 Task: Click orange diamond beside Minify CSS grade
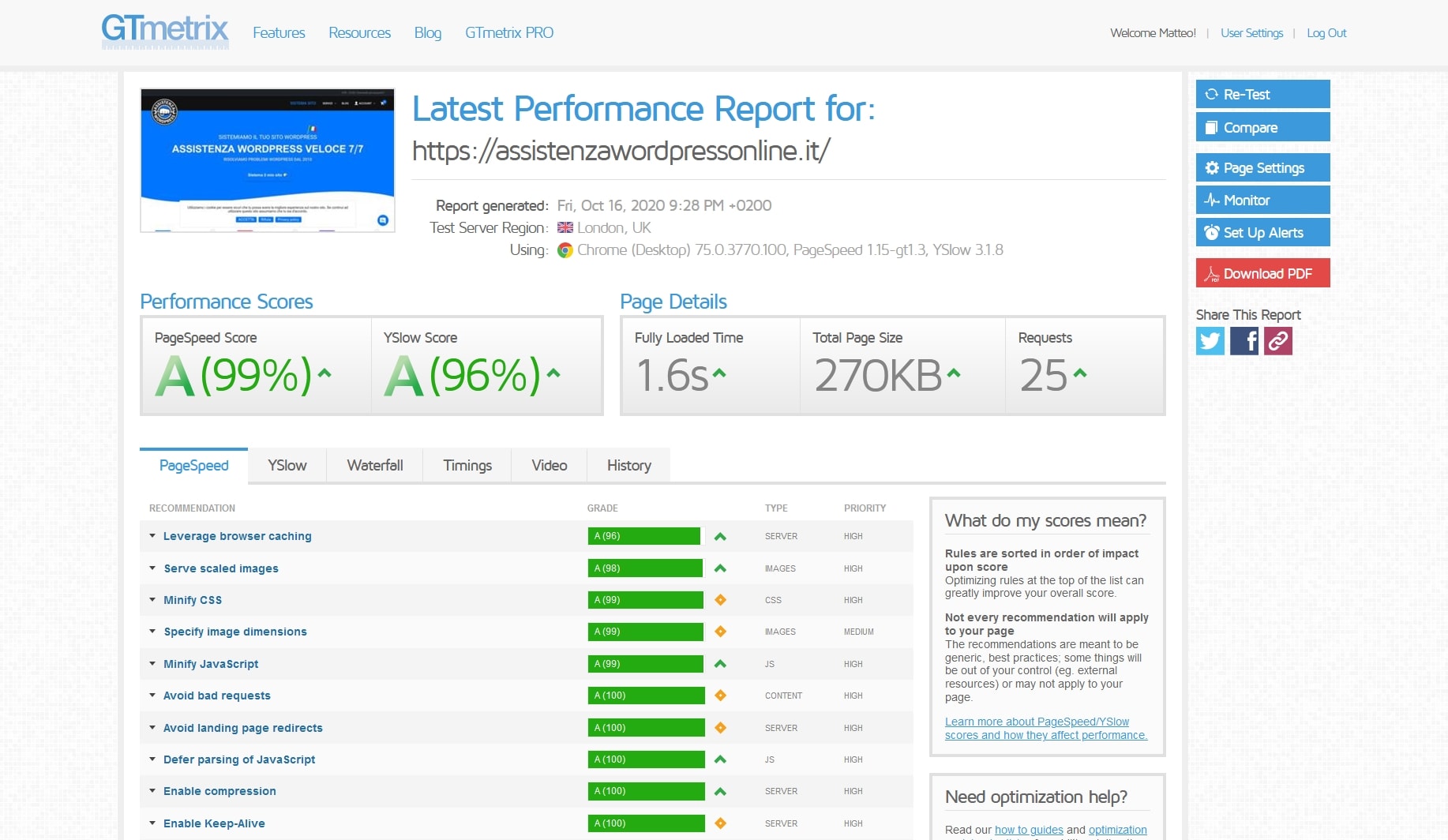pyautogui.click(x=720, y=600)
